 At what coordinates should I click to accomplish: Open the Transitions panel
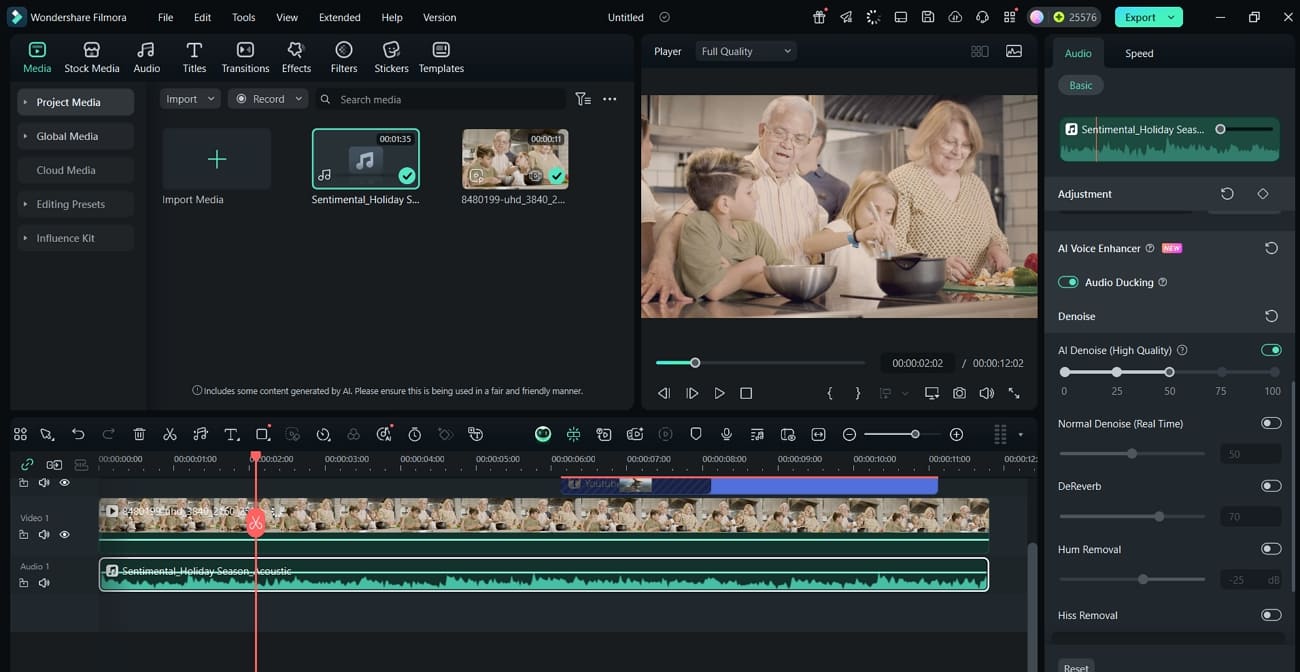(245, 58)
